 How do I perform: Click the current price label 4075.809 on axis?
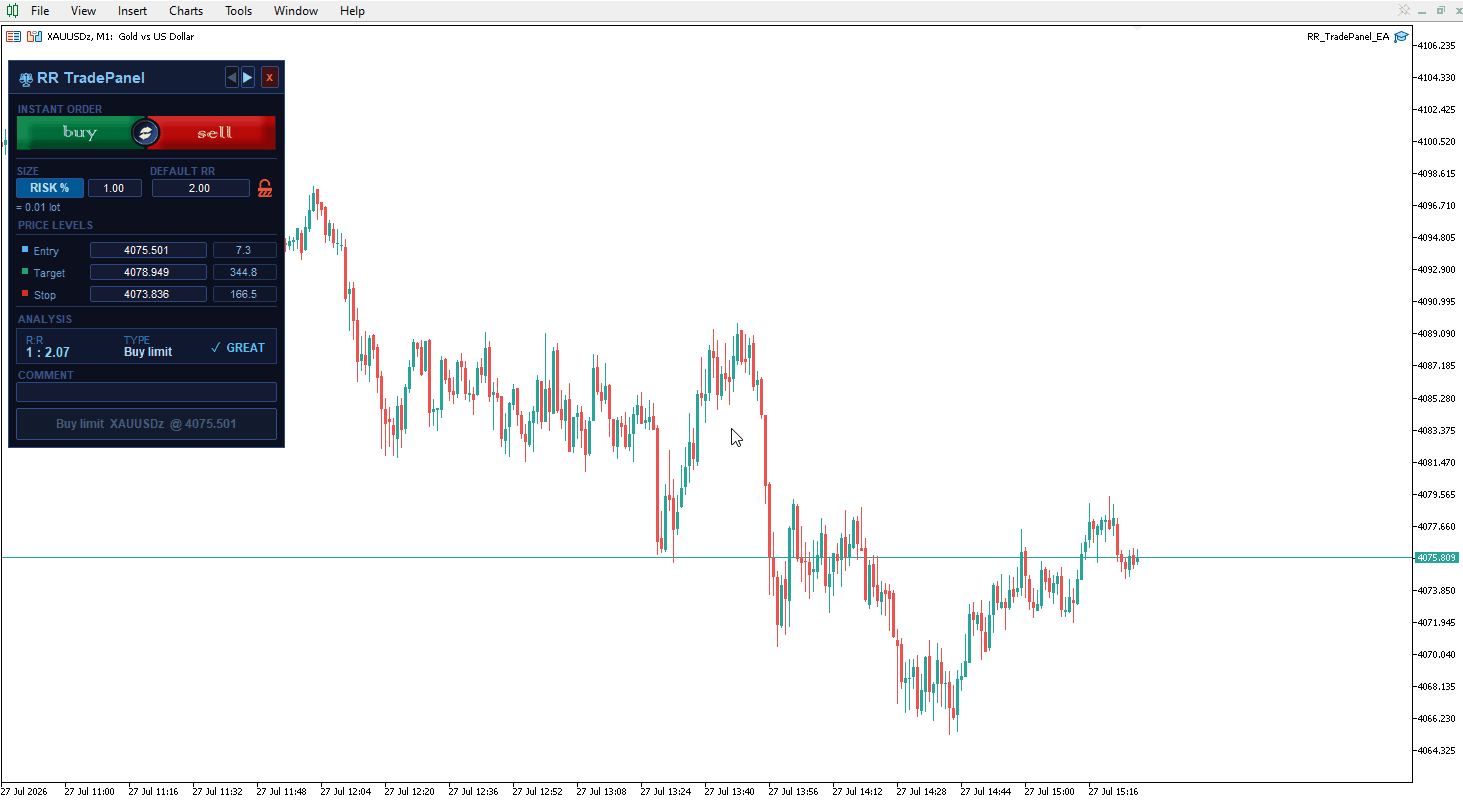point(1436,558)
